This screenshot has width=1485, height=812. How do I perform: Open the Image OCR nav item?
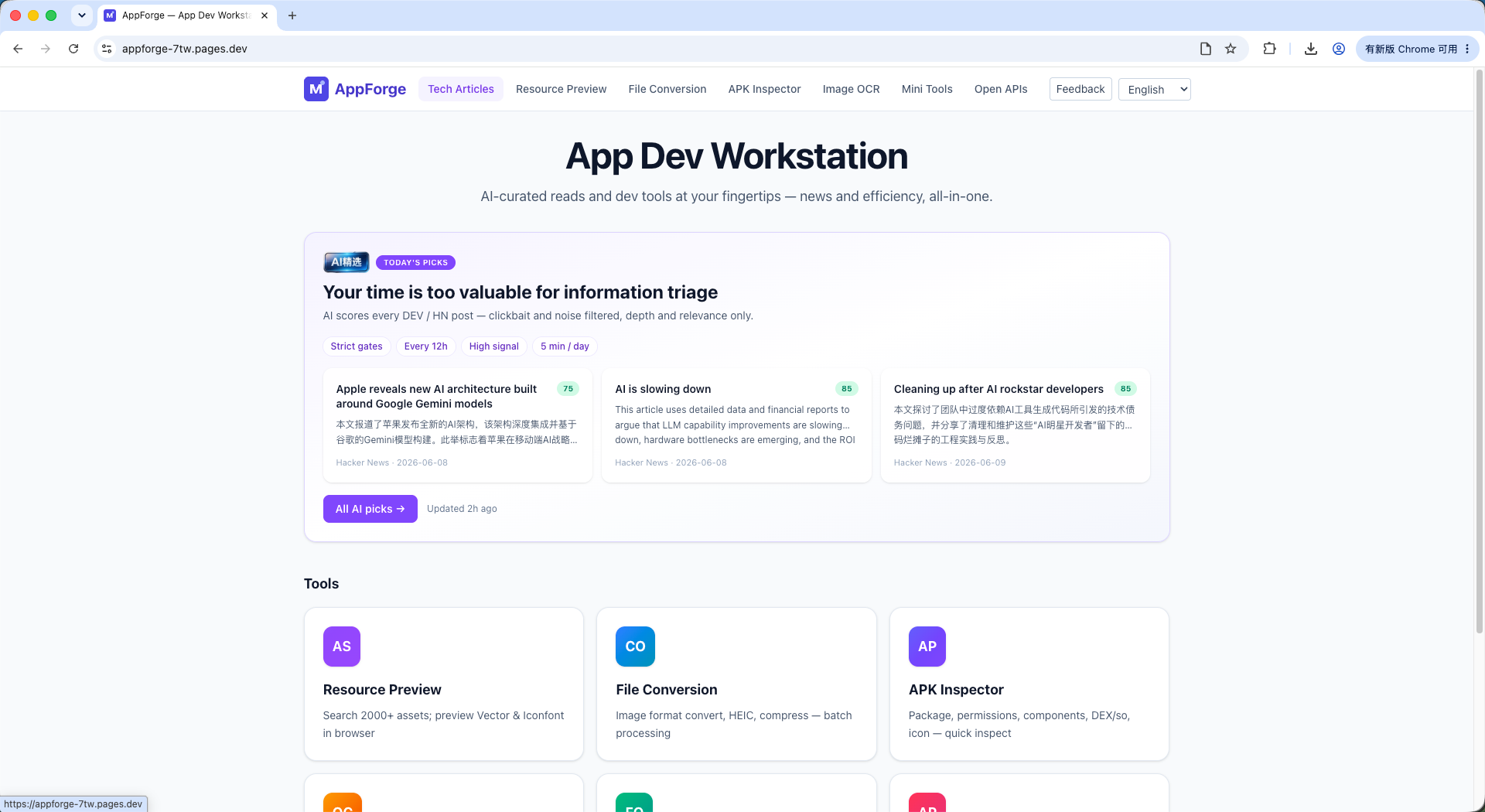pyautogui.click(x=851, y=89)
